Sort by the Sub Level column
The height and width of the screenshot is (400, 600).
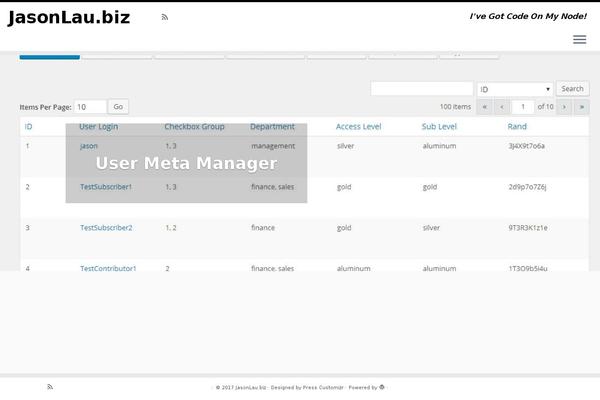439,127
